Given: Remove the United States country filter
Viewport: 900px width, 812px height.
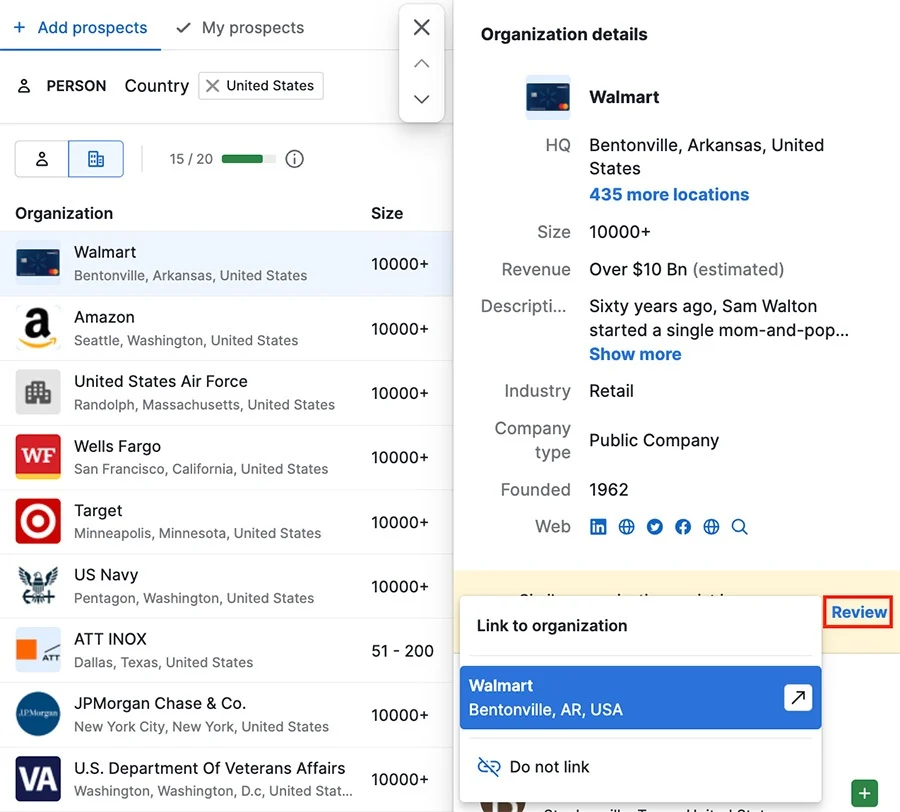Looking at the screenshot, I should click(212, 86).
